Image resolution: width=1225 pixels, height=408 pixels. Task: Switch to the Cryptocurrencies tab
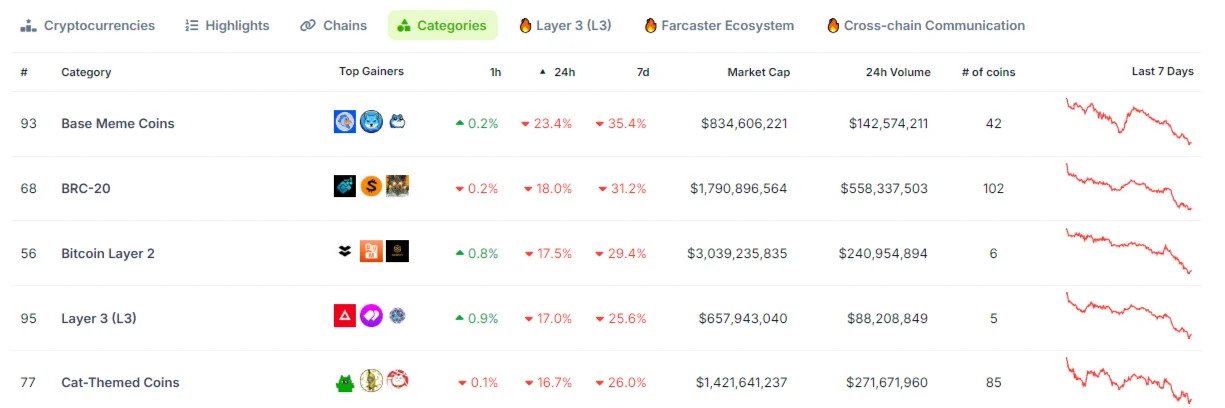[88, 25]
